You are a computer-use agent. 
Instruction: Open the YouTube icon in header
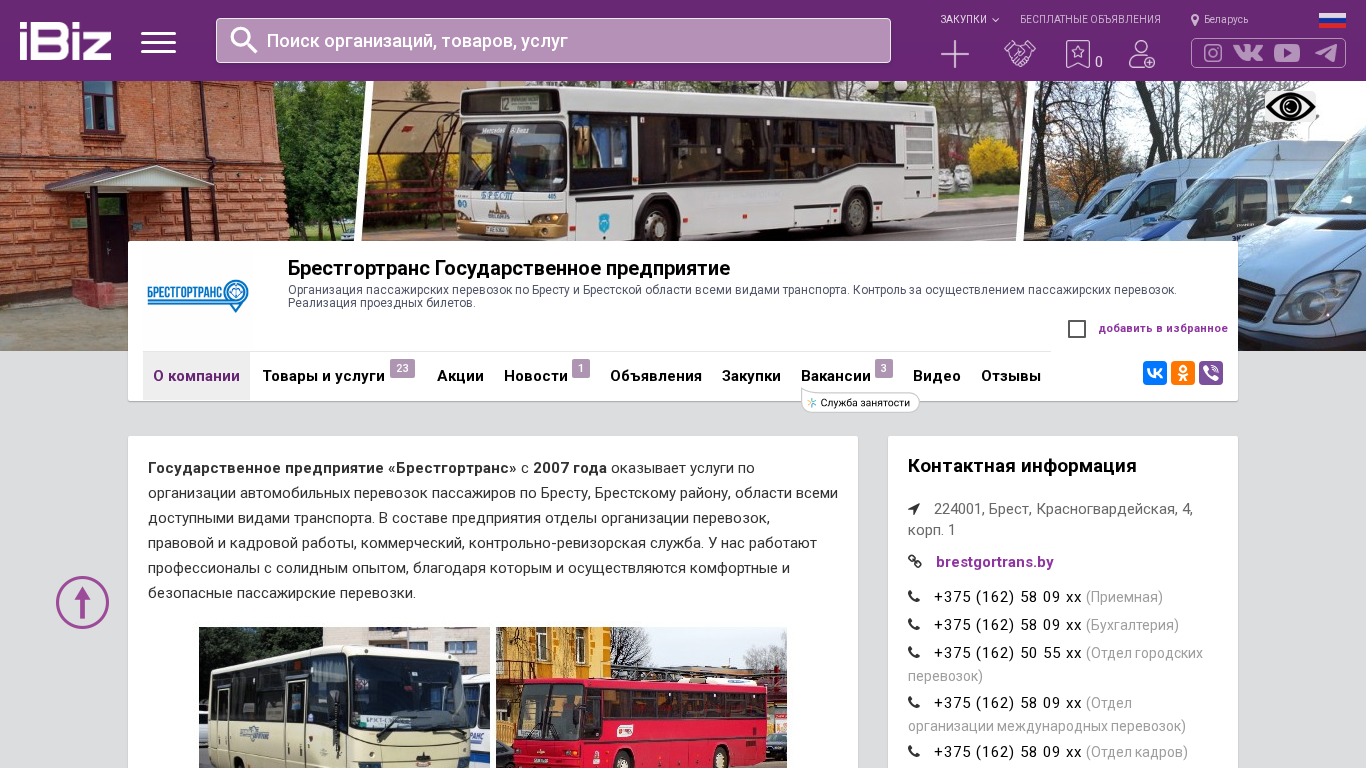(1287, 53)
